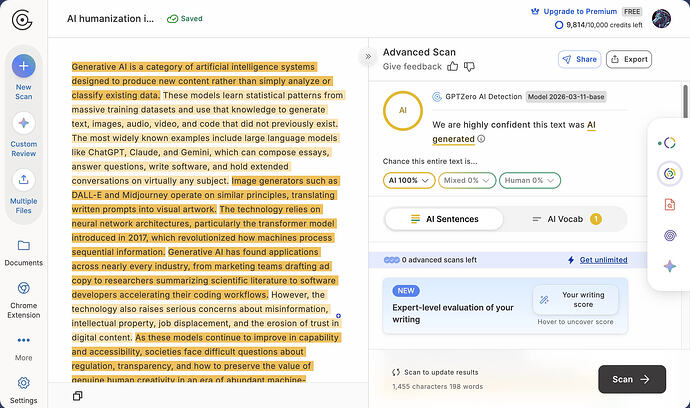Screen dimensions: 690x408
Task: Click the top loading-ring icon in right toolbar
Action: (x=668, y=143)
